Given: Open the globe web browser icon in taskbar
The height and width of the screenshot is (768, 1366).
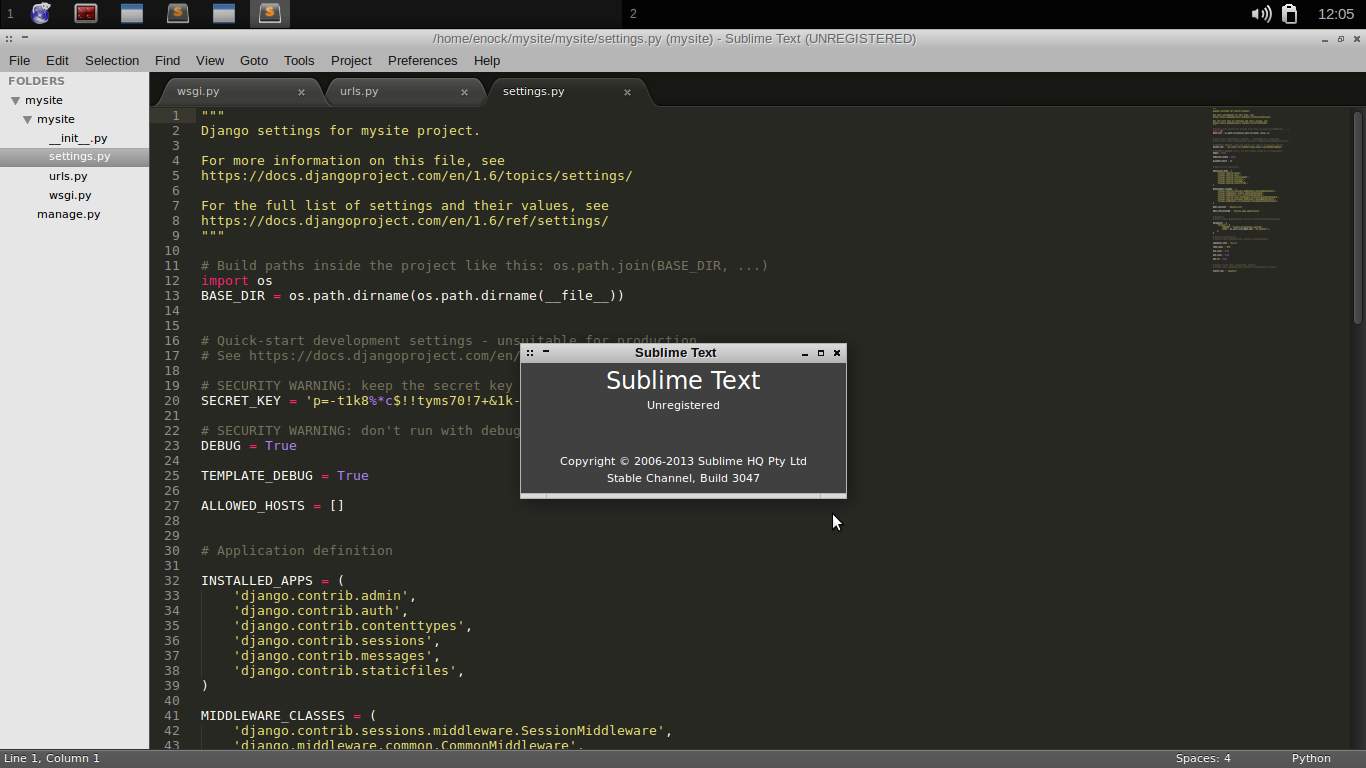Looking at the screenshot, I should (41, 13).
